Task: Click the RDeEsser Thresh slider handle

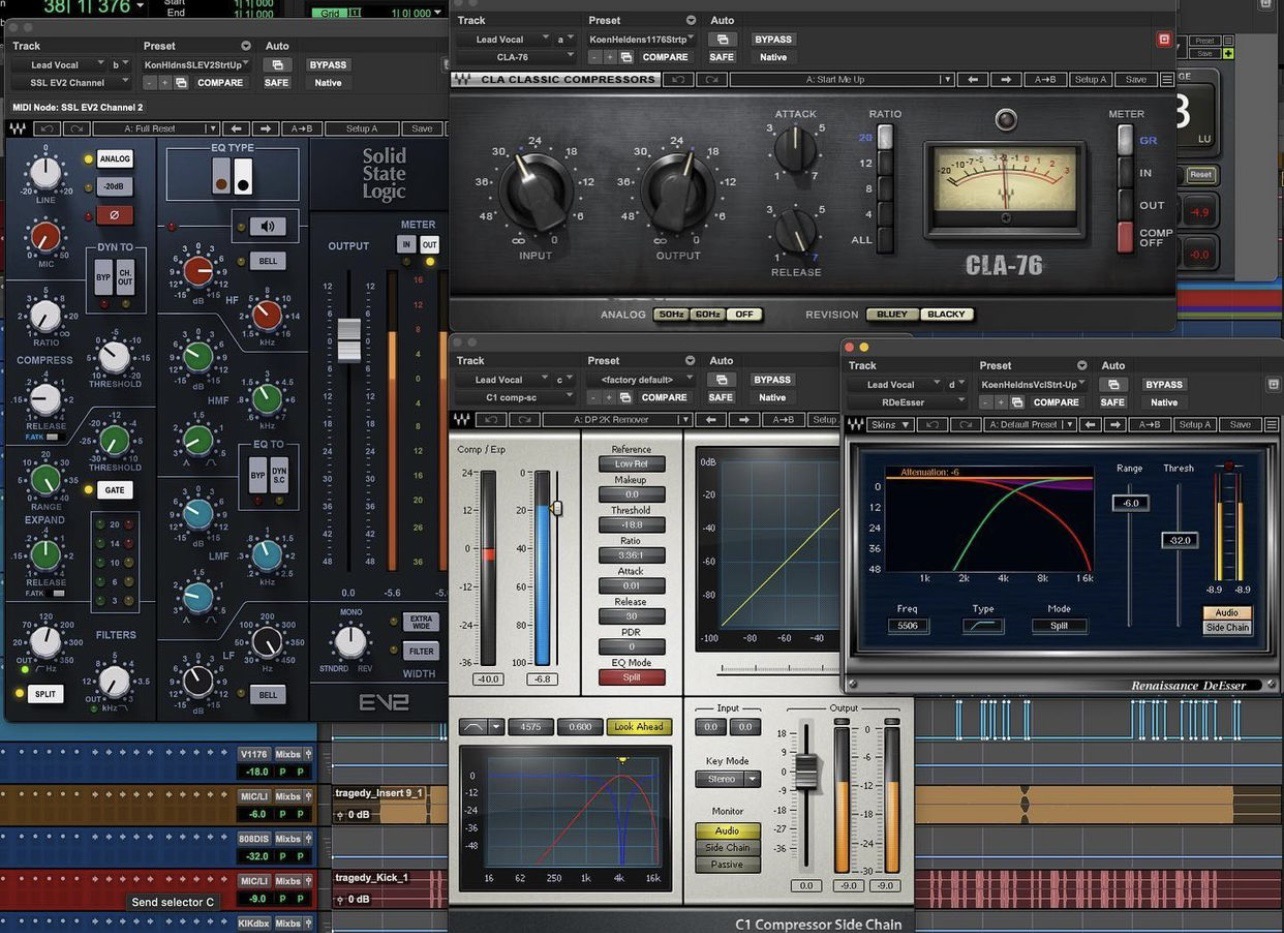Action: tap(1179, 540)
